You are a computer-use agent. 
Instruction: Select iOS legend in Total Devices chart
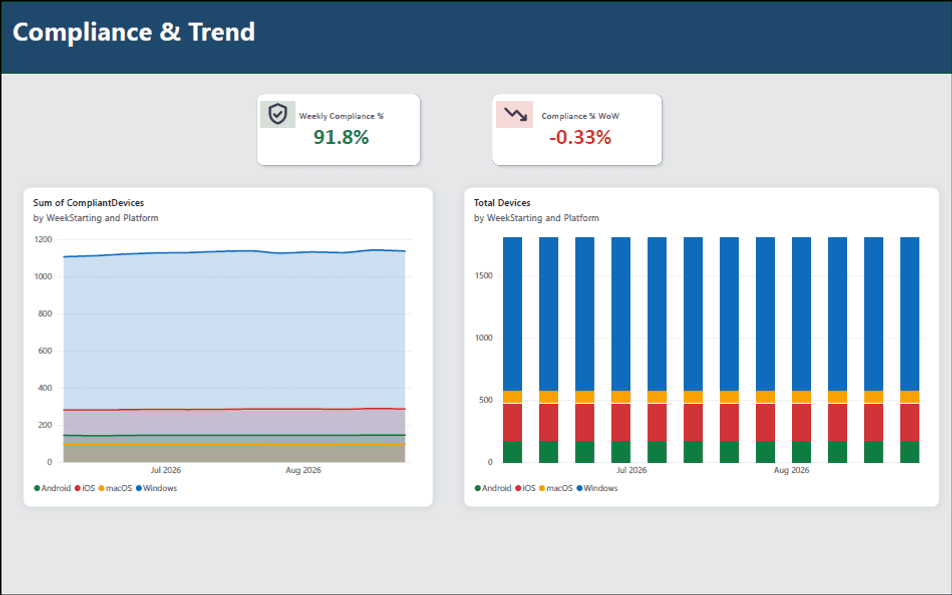(526, 488)
